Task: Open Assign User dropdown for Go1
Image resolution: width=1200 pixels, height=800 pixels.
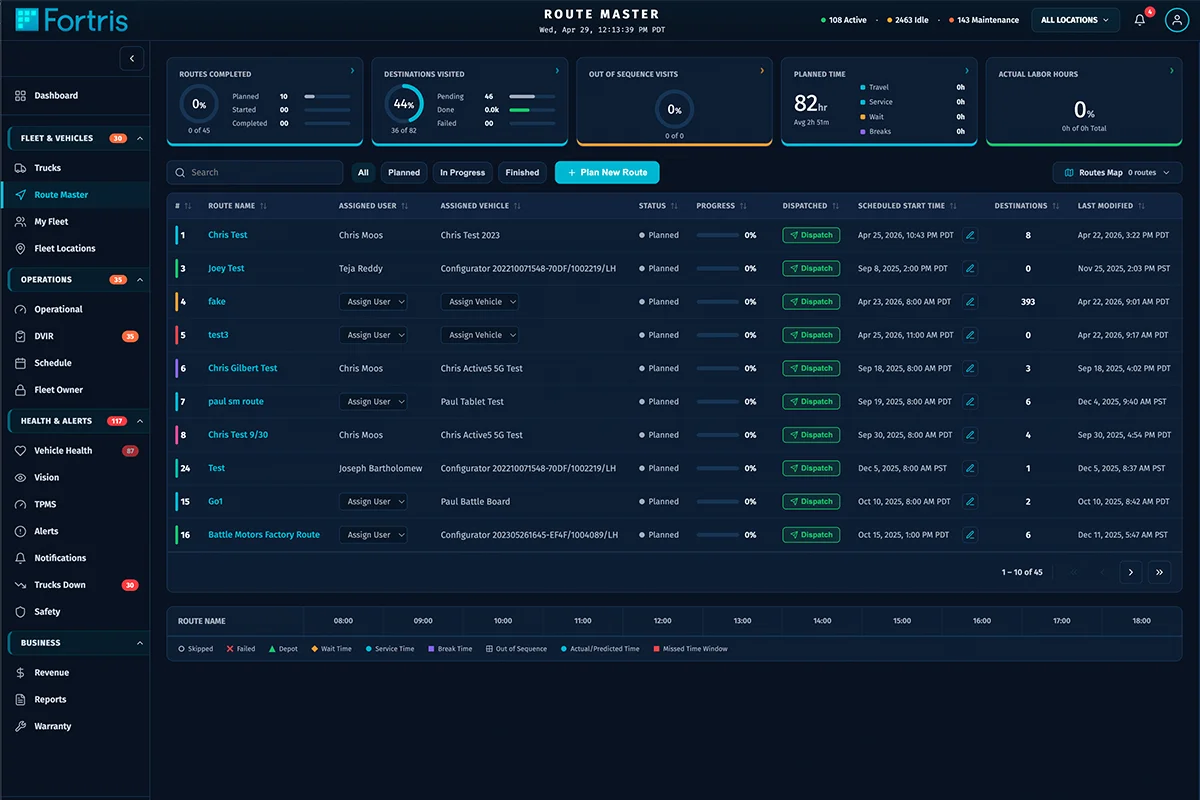Action: 373,501
